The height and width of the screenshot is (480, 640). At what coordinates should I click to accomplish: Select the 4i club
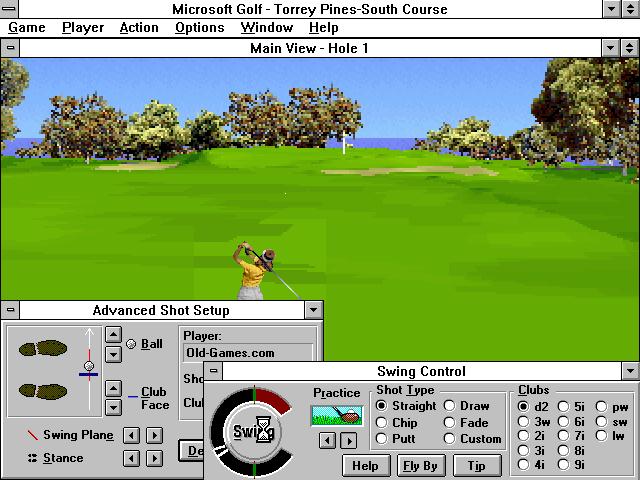(x=531, y=464)
